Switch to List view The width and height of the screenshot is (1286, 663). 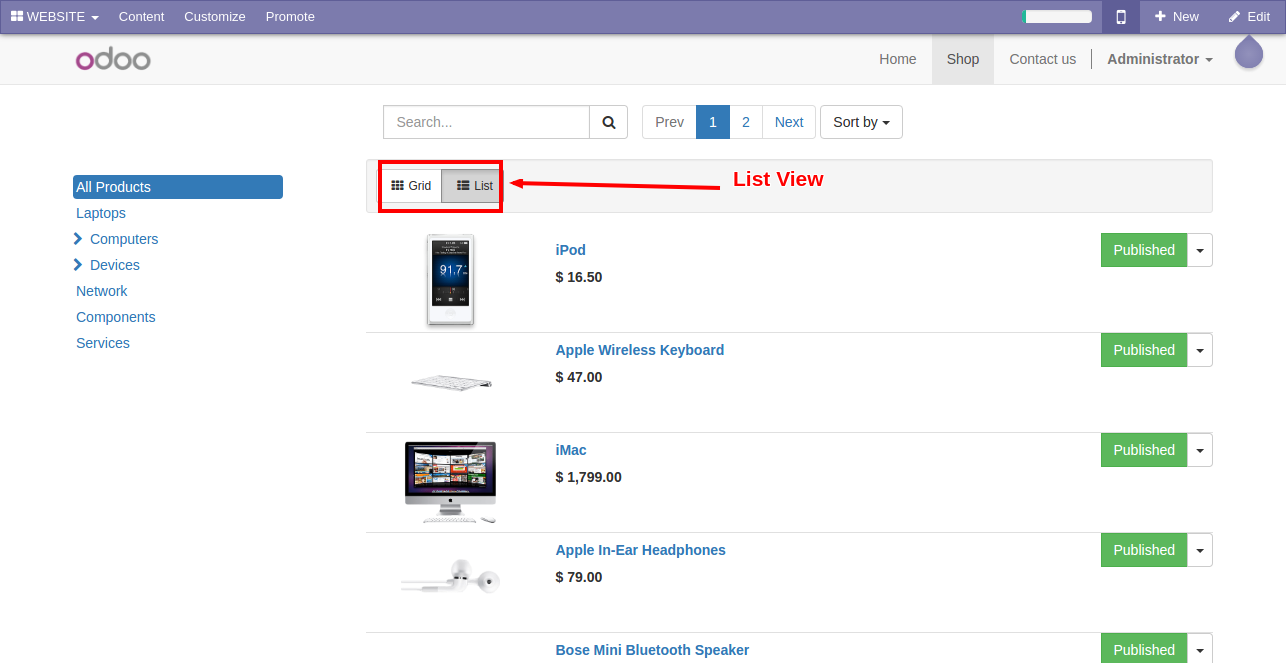pos(474,186)
